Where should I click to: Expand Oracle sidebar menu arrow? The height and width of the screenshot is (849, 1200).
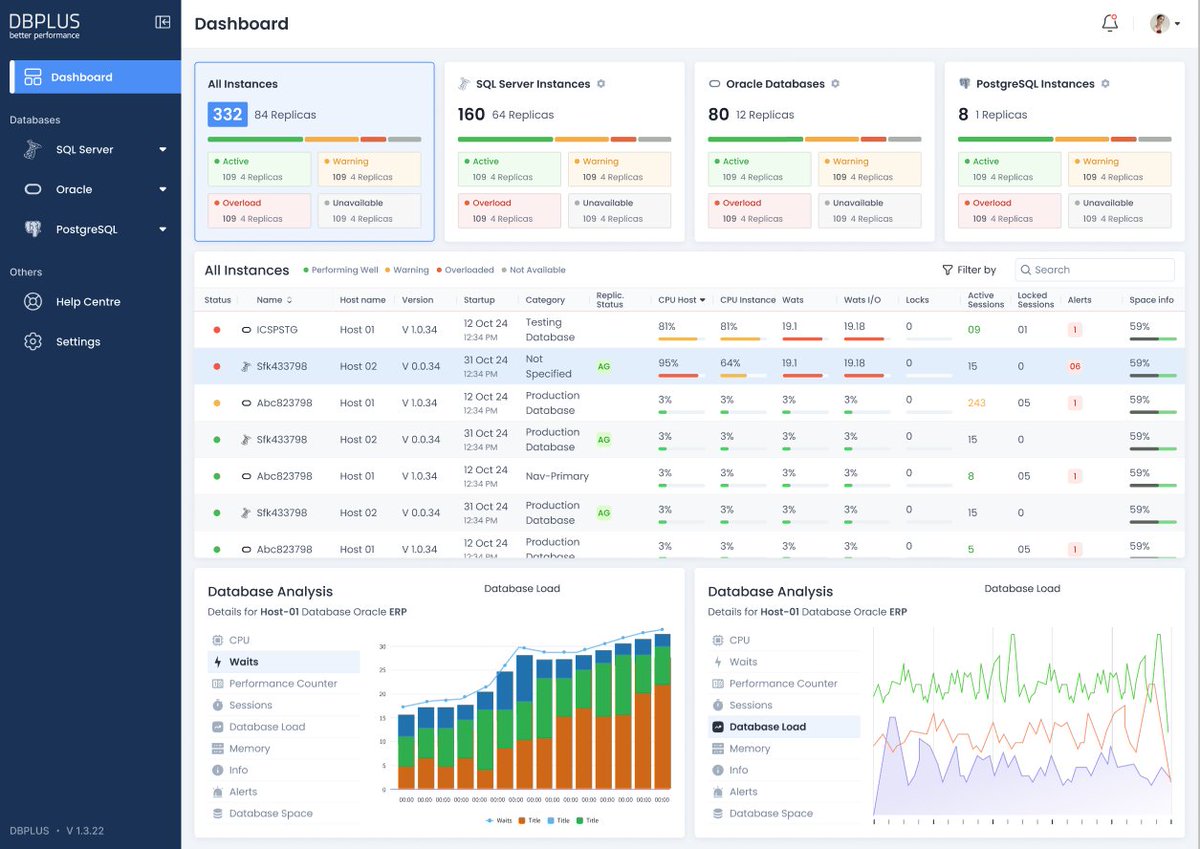tap(163, 190)
